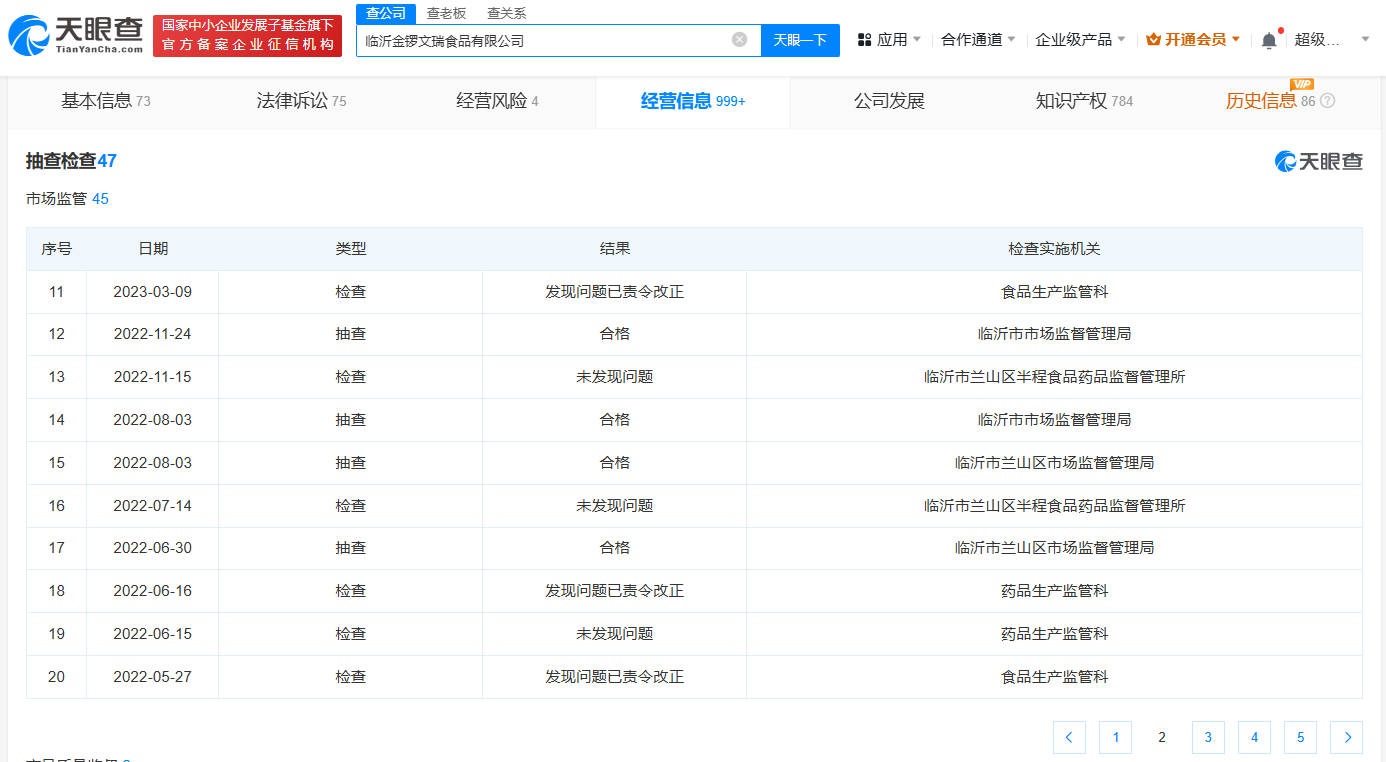Screen dimensions: 1386x762
Task: Clear the search box with the X icon
Action: pyautogui.click(x=739, y=39)
